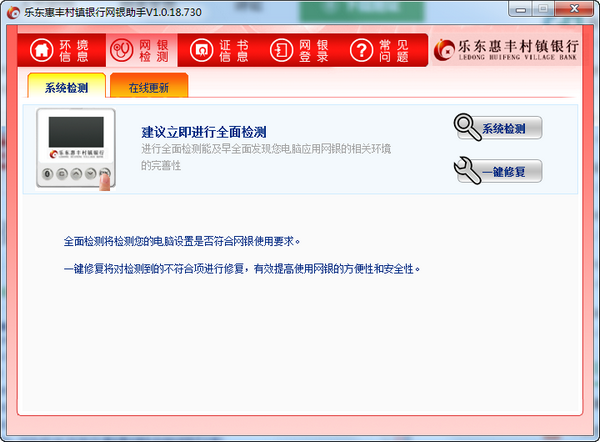
Task: Minimize the 网银助手 window
Action: [520, 9]
